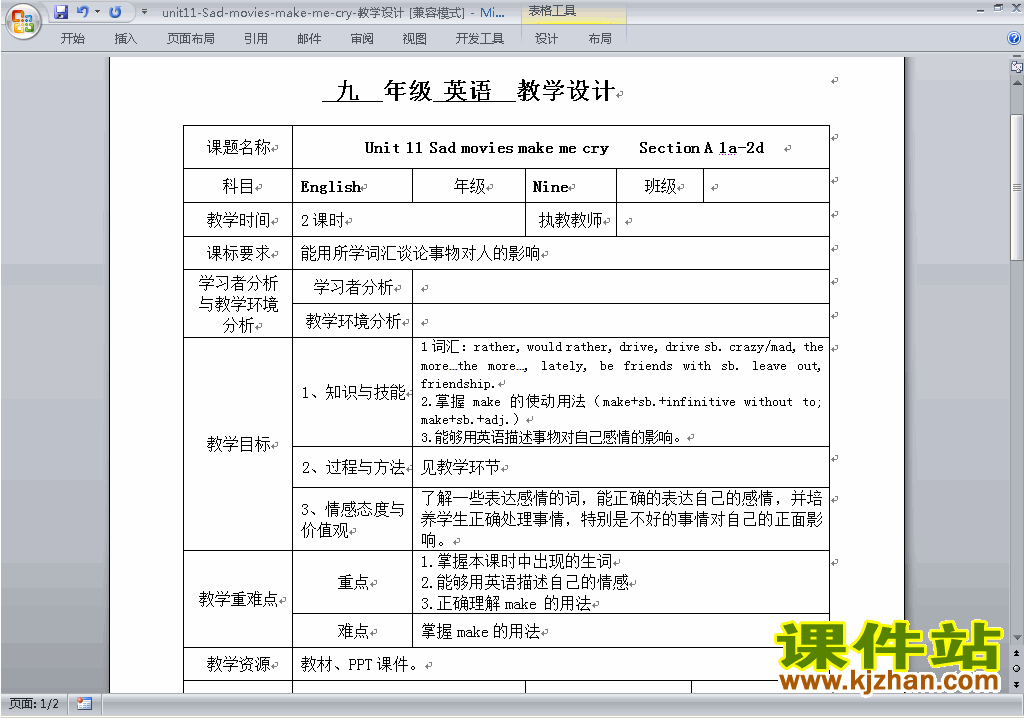Click the text Section A 1a-2d
The height and width of the screenshot is (718, 1024).
point(701,148)
